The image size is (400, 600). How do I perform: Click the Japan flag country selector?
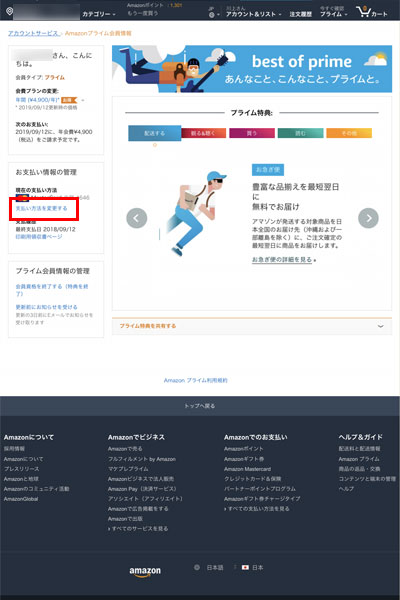click(253, 567)
